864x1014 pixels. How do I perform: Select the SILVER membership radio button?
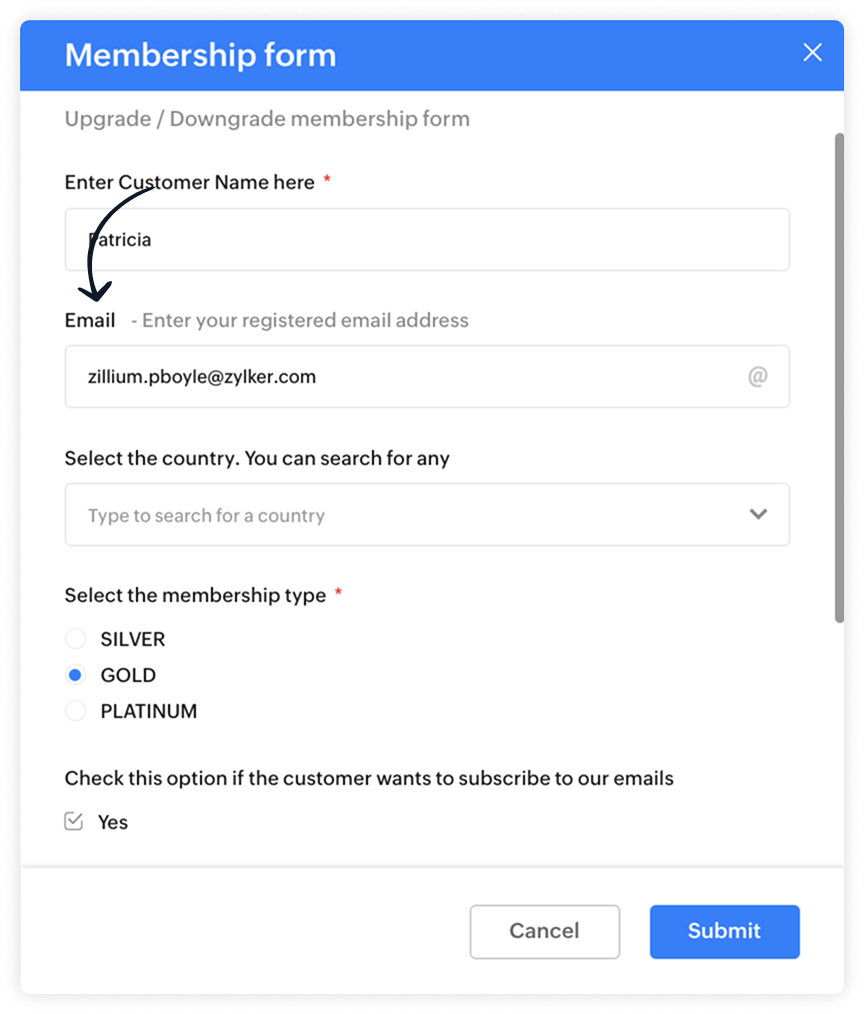76,639
